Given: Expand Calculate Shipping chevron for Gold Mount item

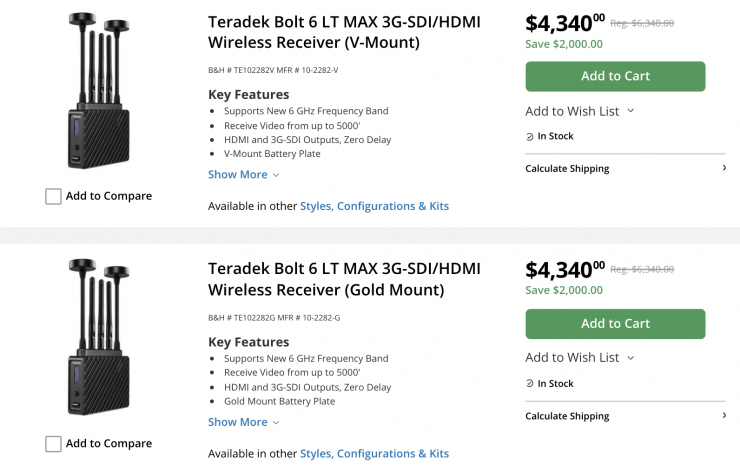Looking at the screenshot, I should click(x=724, y=416).
